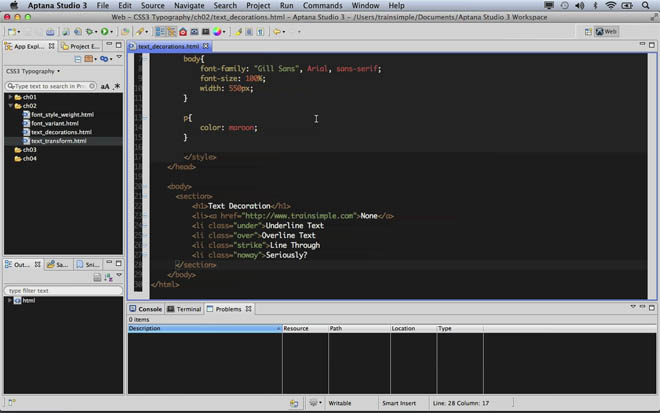
Task: Toggle the first highlighted block-selection toolbar icon
Action: [x=160, y=32]
